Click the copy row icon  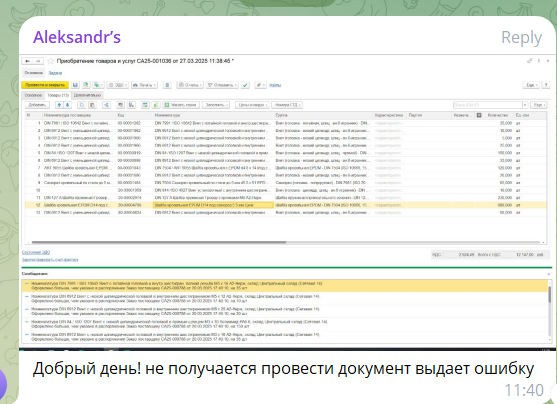tap(82, 105)
